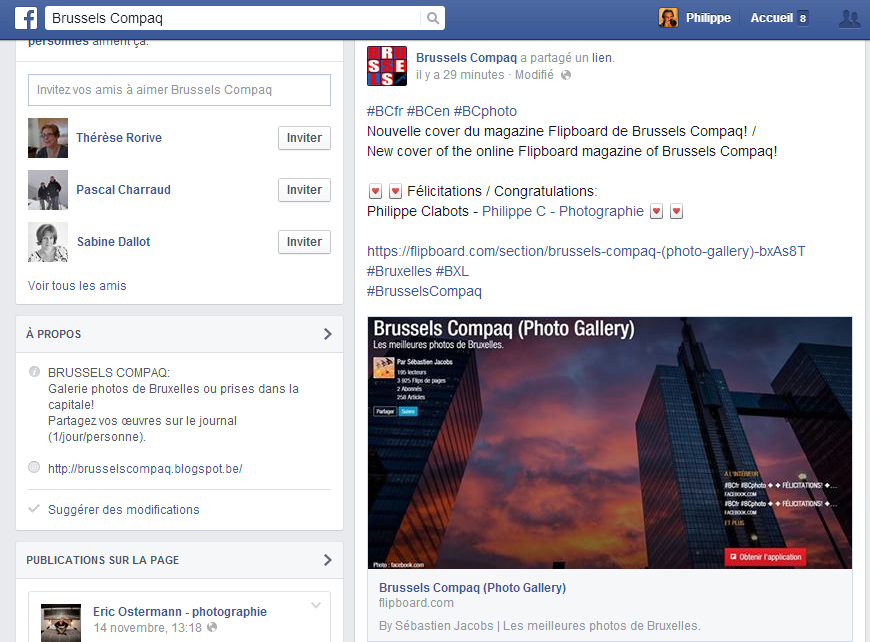Screen dimensions: 870x642
Task: Invite Sabine Dallot
Action: 304,242
